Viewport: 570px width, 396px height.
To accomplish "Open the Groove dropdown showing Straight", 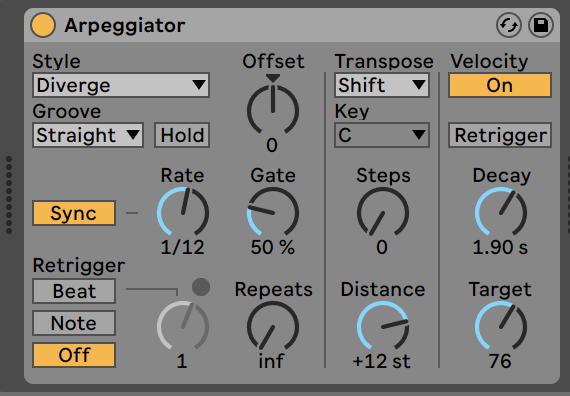I will (x=88, y=135).
